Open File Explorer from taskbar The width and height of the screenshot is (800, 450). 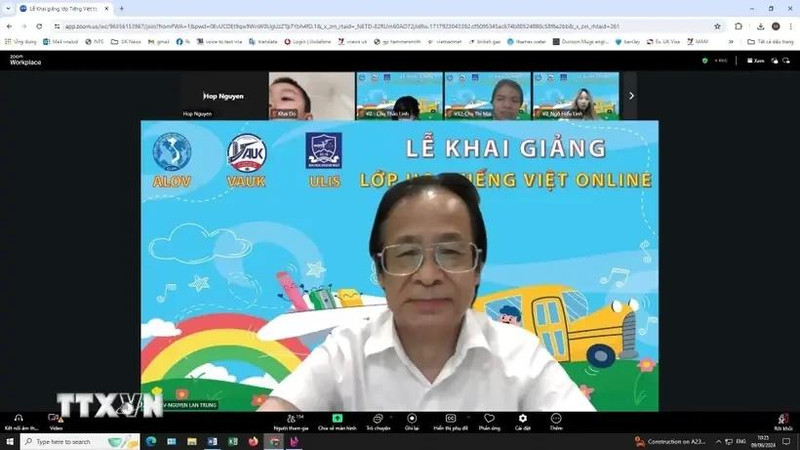(x=192, y=441)
